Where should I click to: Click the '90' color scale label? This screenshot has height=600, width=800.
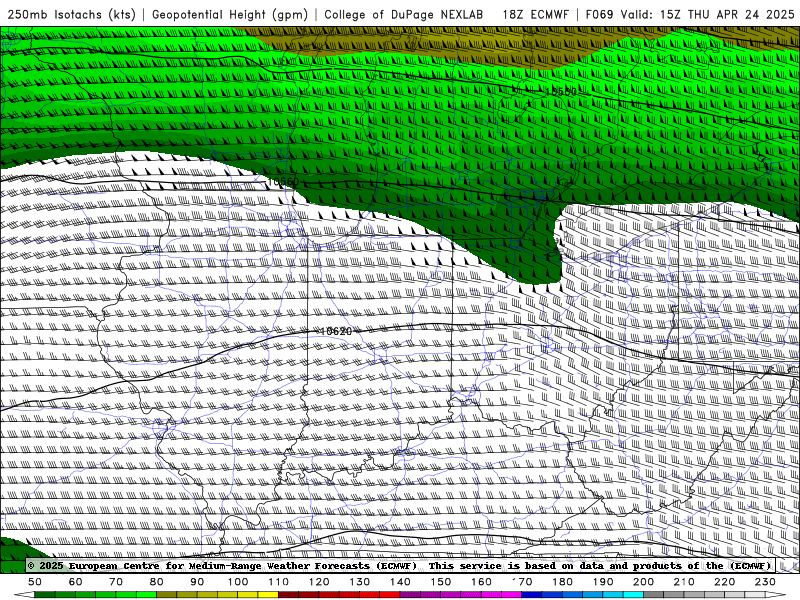[x=197, y=582]
